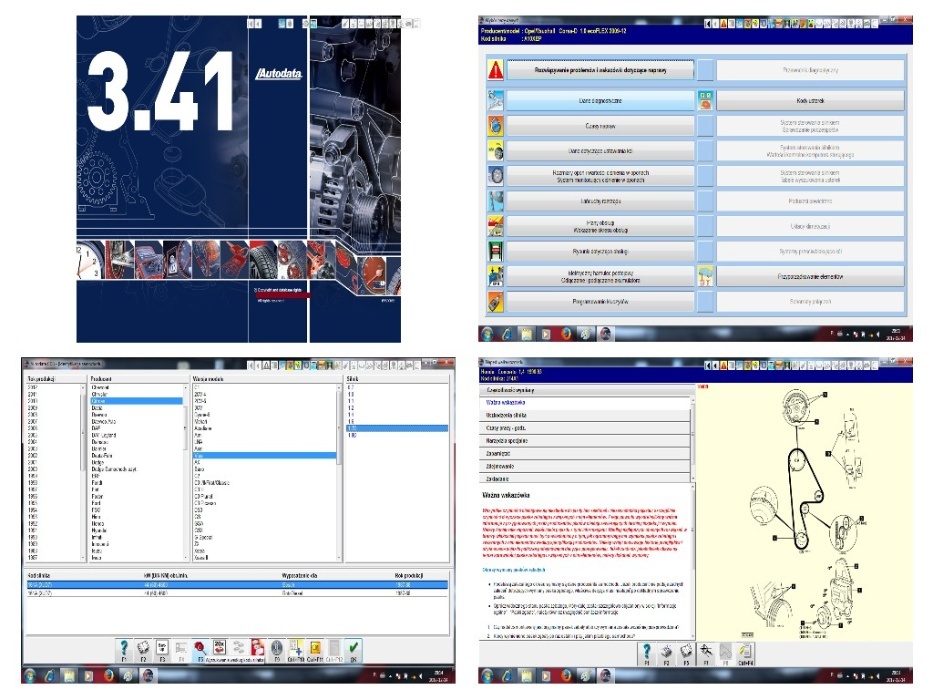Screen dimensions: 933x700
Task: Select Zdejmowanie section in Honda window
Action: 584,466
